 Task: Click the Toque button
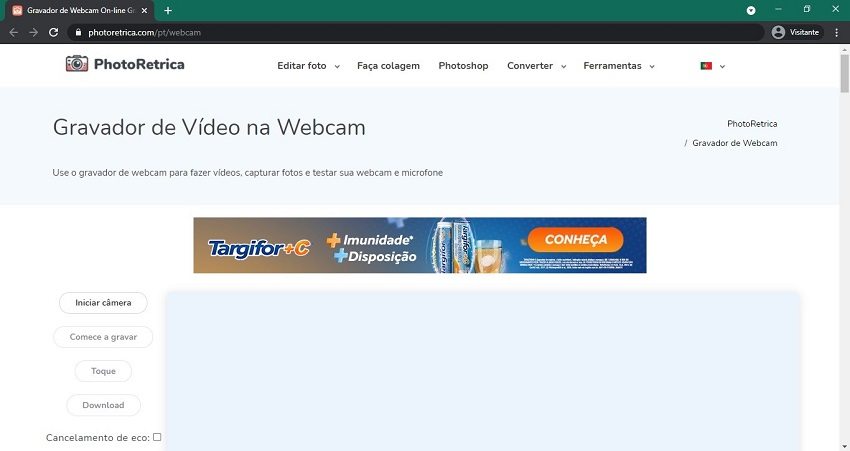(103, 371)
